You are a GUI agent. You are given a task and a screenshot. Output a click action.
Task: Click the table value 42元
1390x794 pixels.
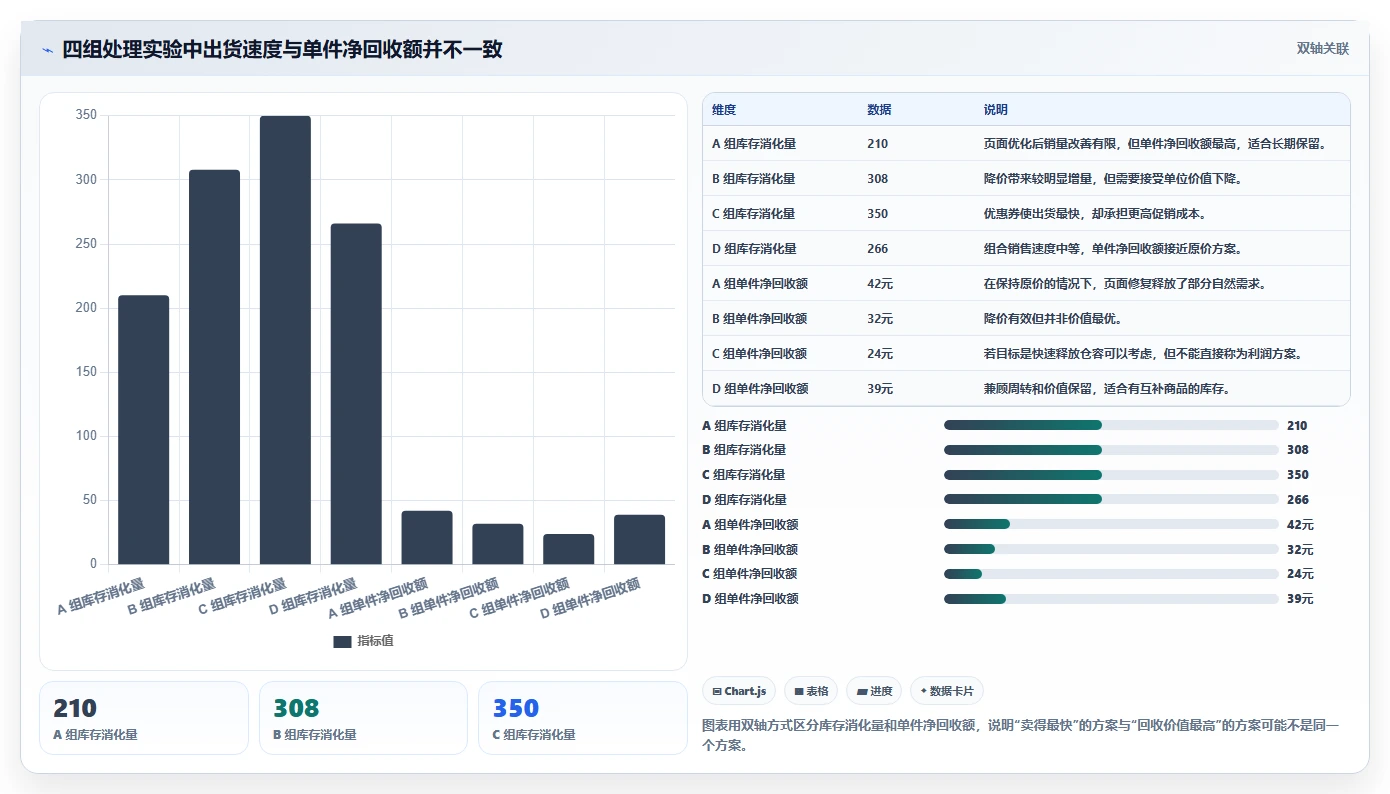[x=880, y=284]
